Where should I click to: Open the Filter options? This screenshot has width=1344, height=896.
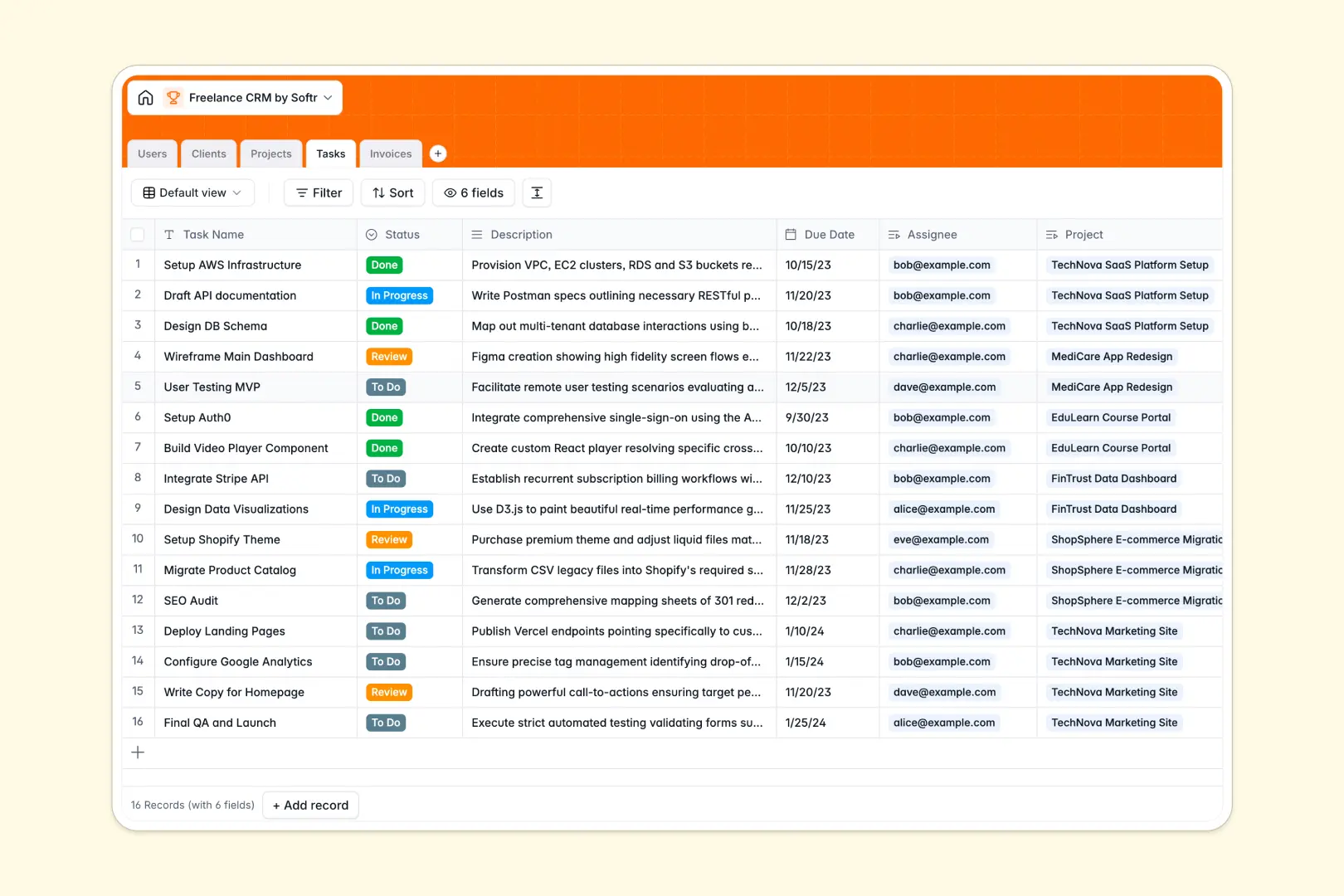point(318,192)
